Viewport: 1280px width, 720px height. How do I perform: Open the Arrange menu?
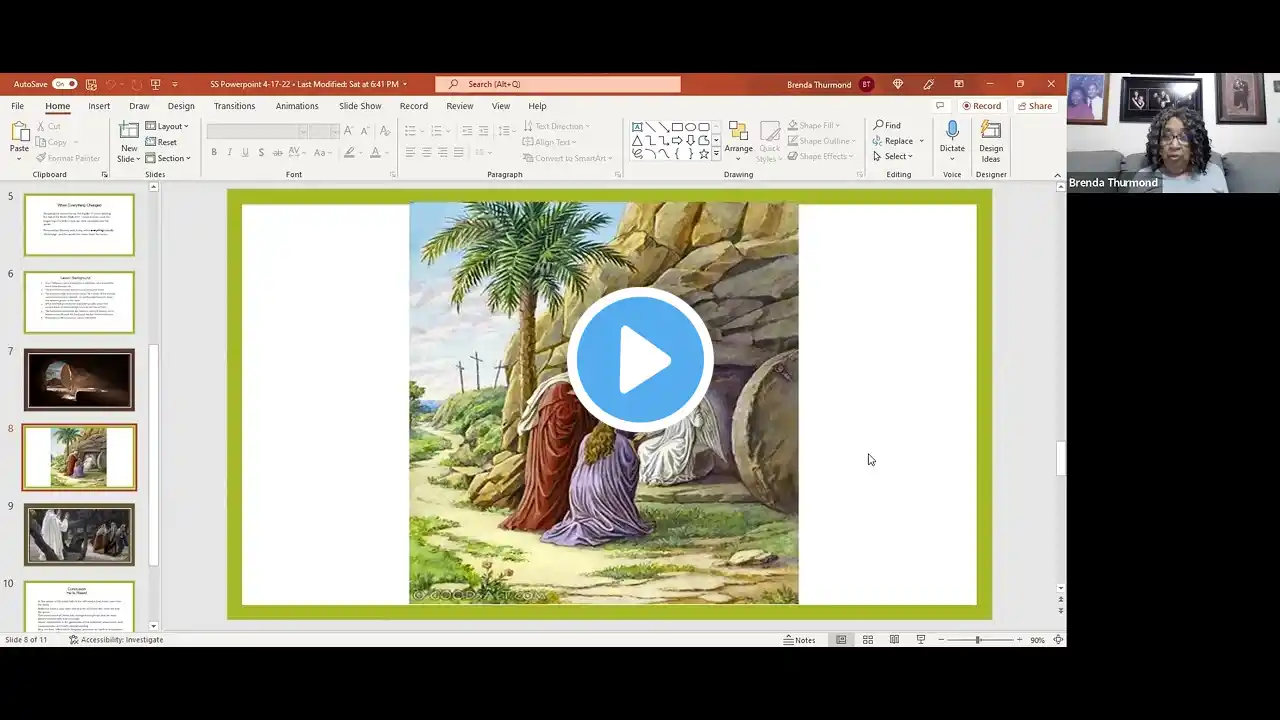[739, 141]
